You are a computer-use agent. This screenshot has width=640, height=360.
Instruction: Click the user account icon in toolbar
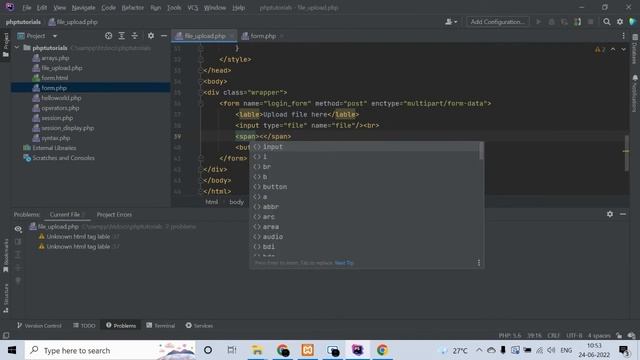451,22
